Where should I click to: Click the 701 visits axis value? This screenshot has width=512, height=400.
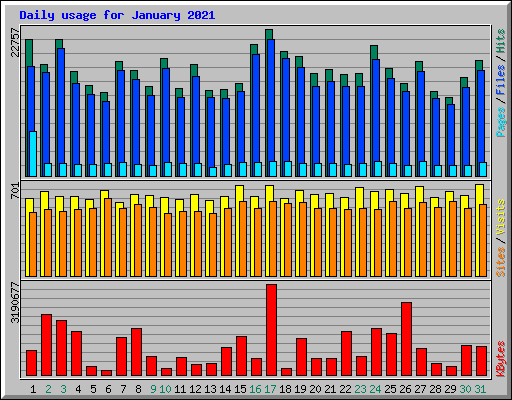pos(15,191)
